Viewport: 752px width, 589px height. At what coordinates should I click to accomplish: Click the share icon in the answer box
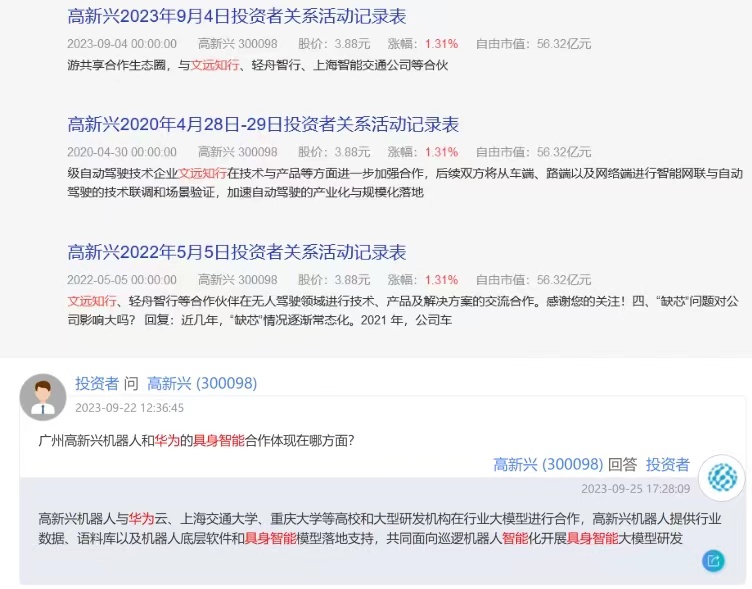(x=713, y=561)
